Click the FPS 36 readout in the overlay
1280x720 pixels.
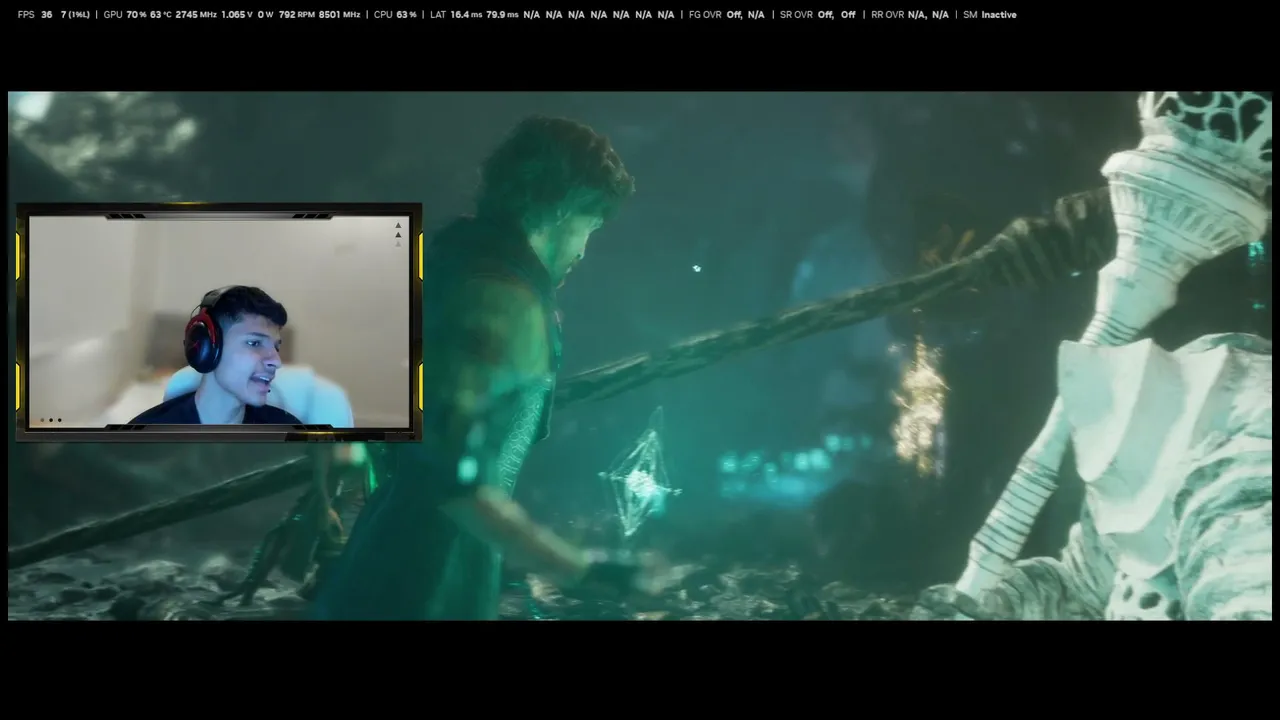pyautogui.click(x=35, y=15)
